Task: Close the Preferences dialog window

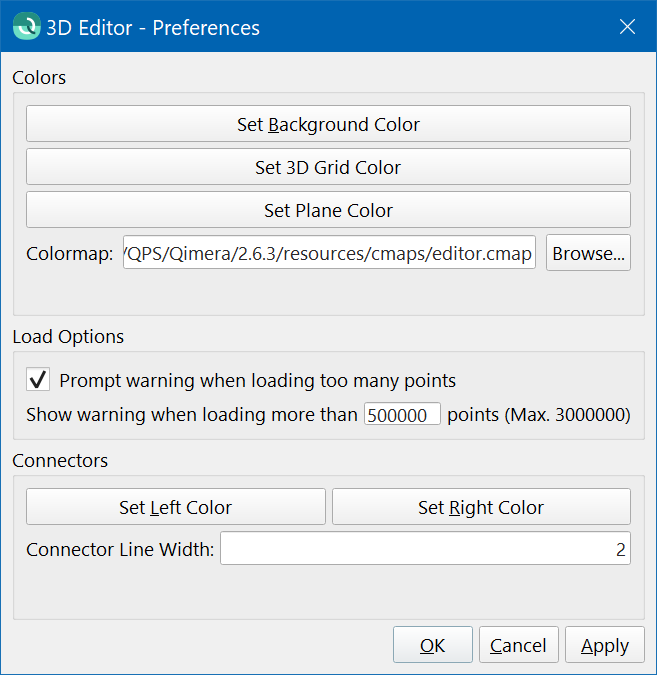Action: pyautogui.click(x=628, y=27)
